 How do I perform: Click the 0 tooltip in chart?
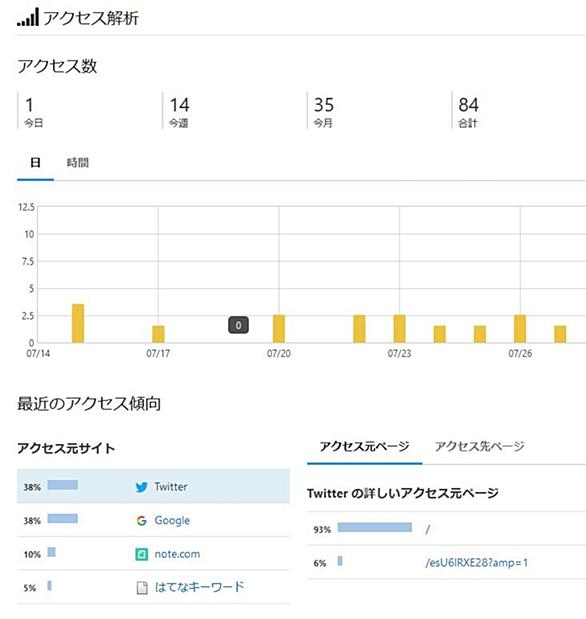click(239, 325)
